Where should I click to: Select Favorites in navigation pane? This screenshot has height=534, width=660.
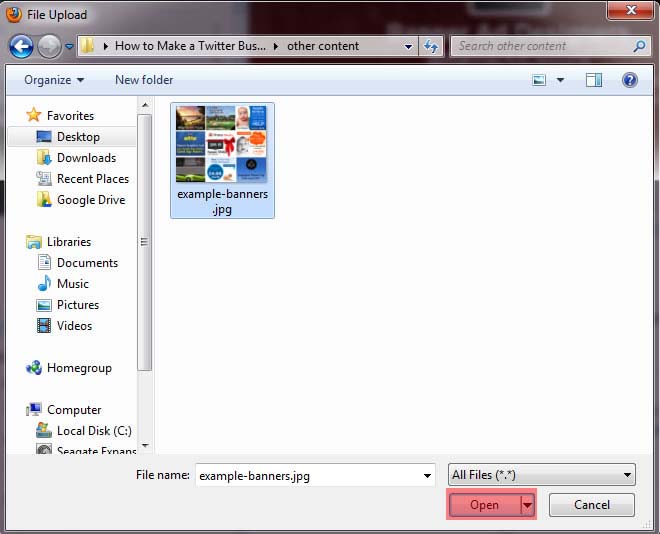pyautogui.click(x=70, y=115)
